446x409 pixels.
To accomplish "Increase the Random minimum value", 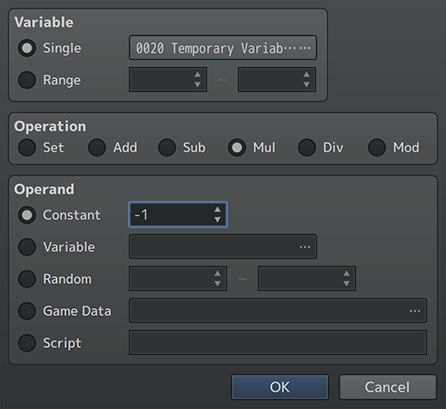I will pos(217,273).
